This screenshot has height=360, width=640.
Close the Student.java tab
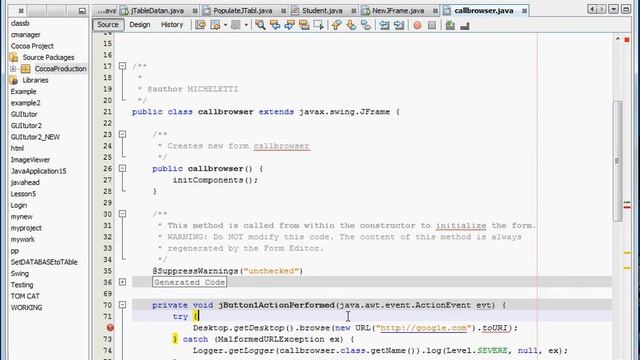(353, 11)
